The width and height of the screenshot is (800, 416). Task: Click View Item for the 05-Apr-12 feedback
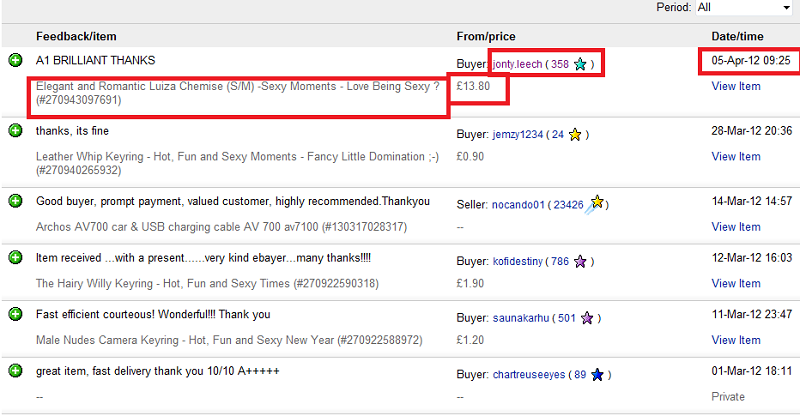[x=735, y=87]
